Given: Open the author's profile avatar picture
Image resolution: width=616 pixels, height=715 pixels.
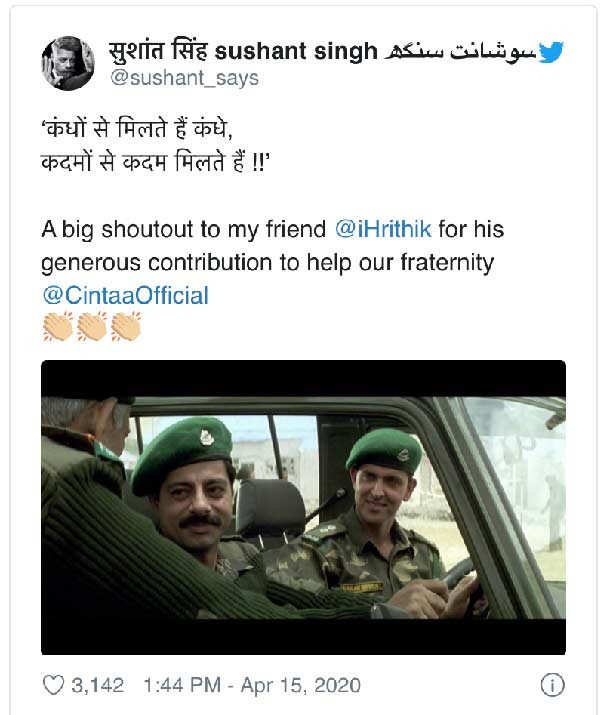Looking at the screenshot, I should pyautogui.click(x=68, y=63).
